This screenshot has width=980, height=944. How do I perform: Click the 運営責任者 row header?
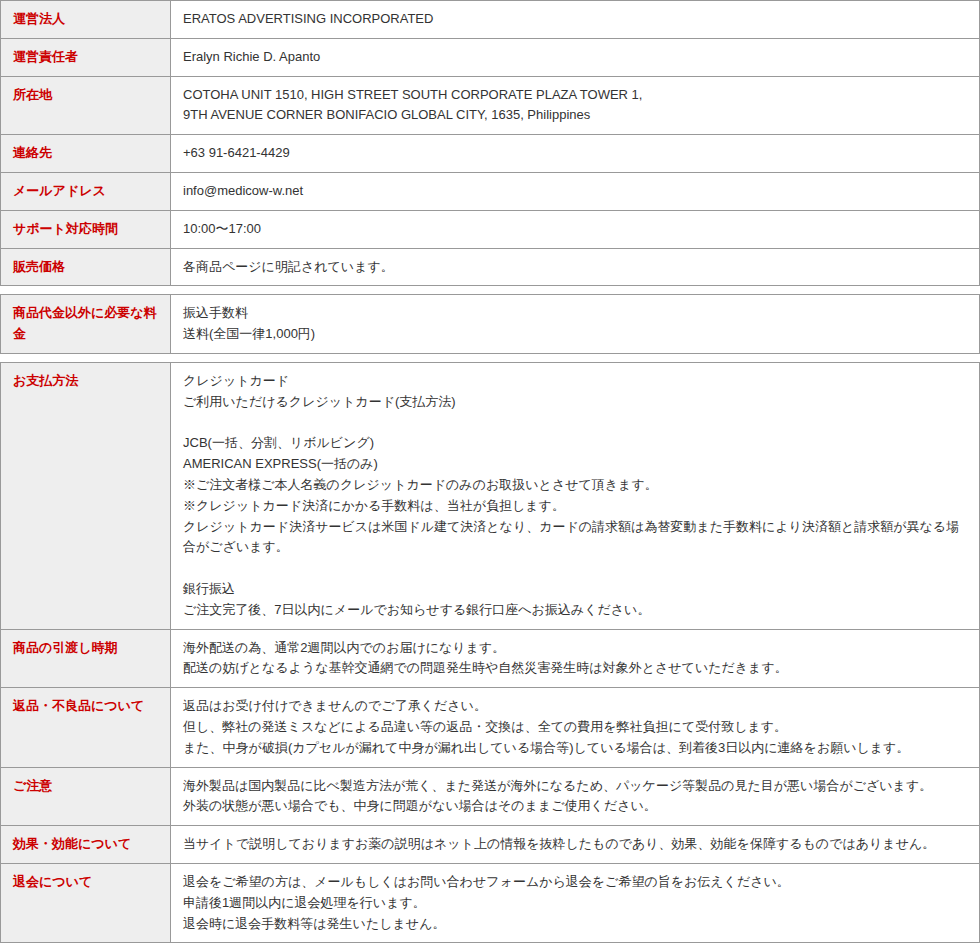point(45,57)
